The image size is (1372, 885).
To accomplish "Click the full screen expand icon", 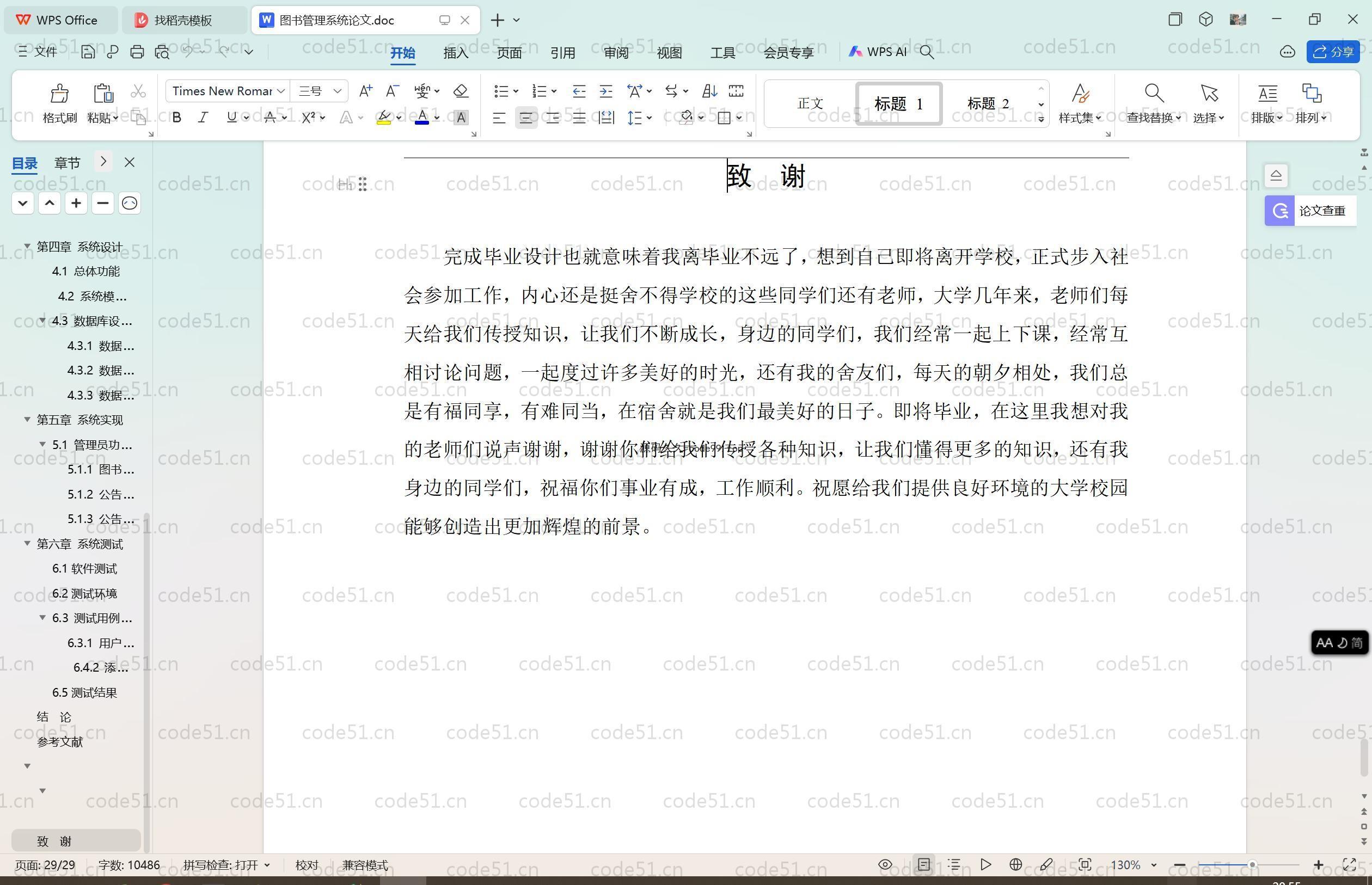I will coord(1349,865).
